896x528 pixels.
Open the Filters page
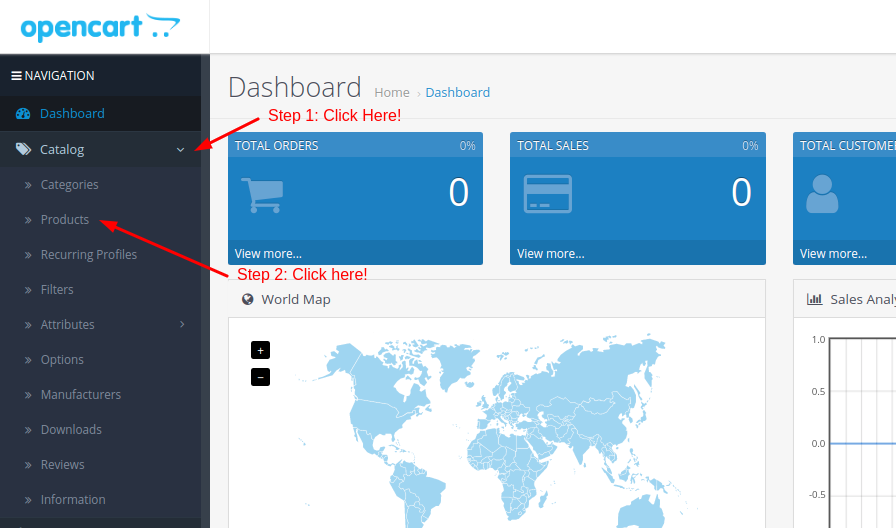(57, 290)
